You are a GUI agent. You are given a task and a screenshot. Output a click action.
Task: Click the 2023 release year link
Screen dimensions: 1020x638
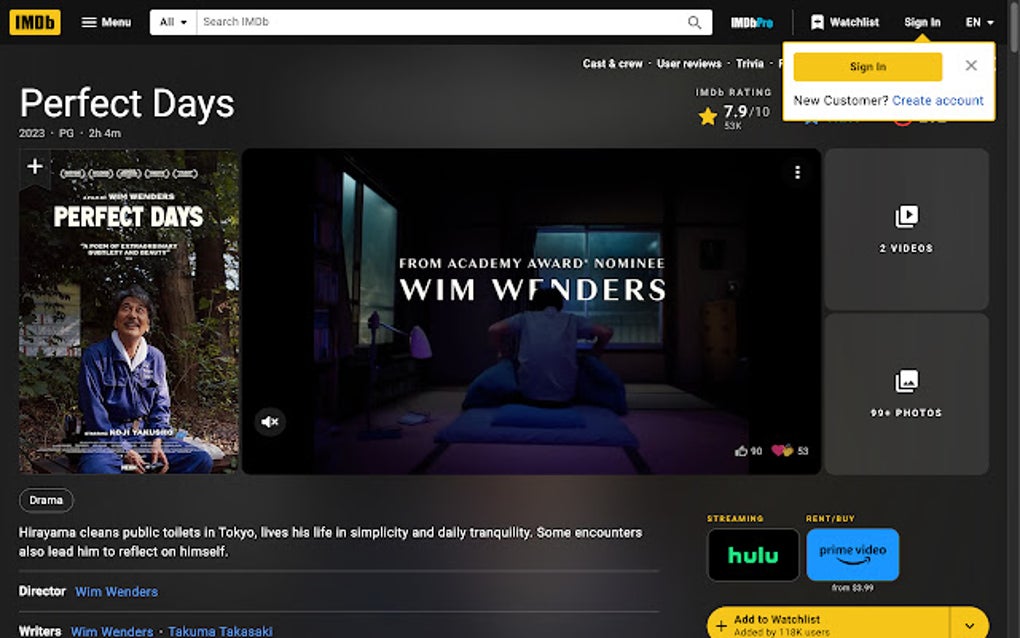pyautogui.click(x=32, y=133)
